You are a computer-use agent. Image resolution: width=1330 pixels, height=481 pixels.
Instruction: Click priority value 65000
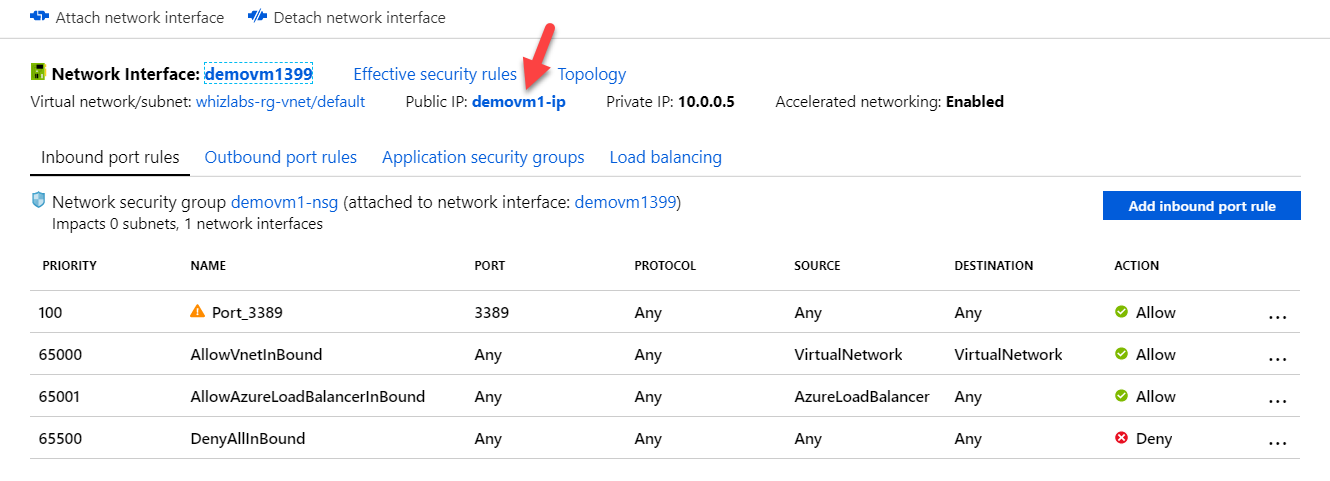(x=59, y=354)
